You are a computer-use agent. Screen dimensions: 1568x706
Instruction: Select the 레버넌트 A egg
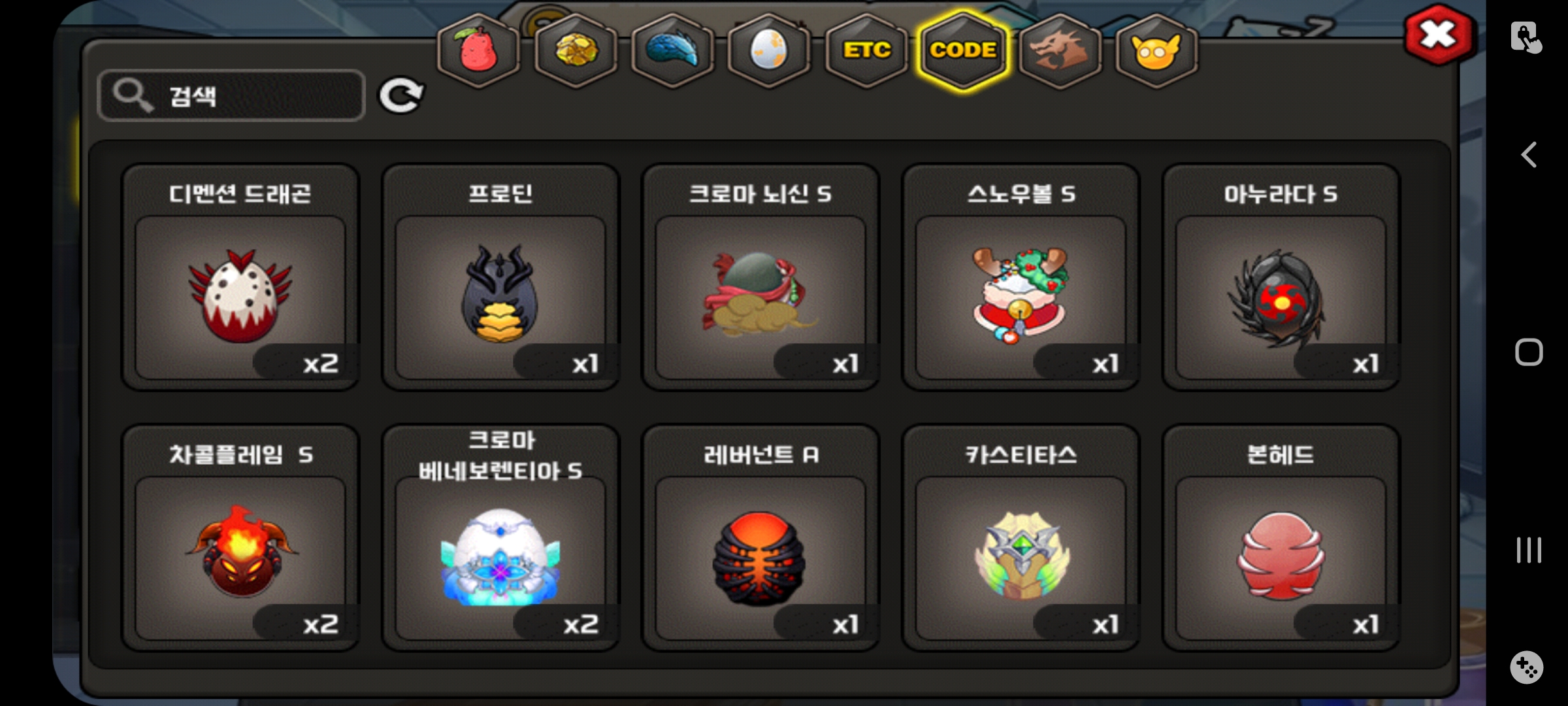760,538
